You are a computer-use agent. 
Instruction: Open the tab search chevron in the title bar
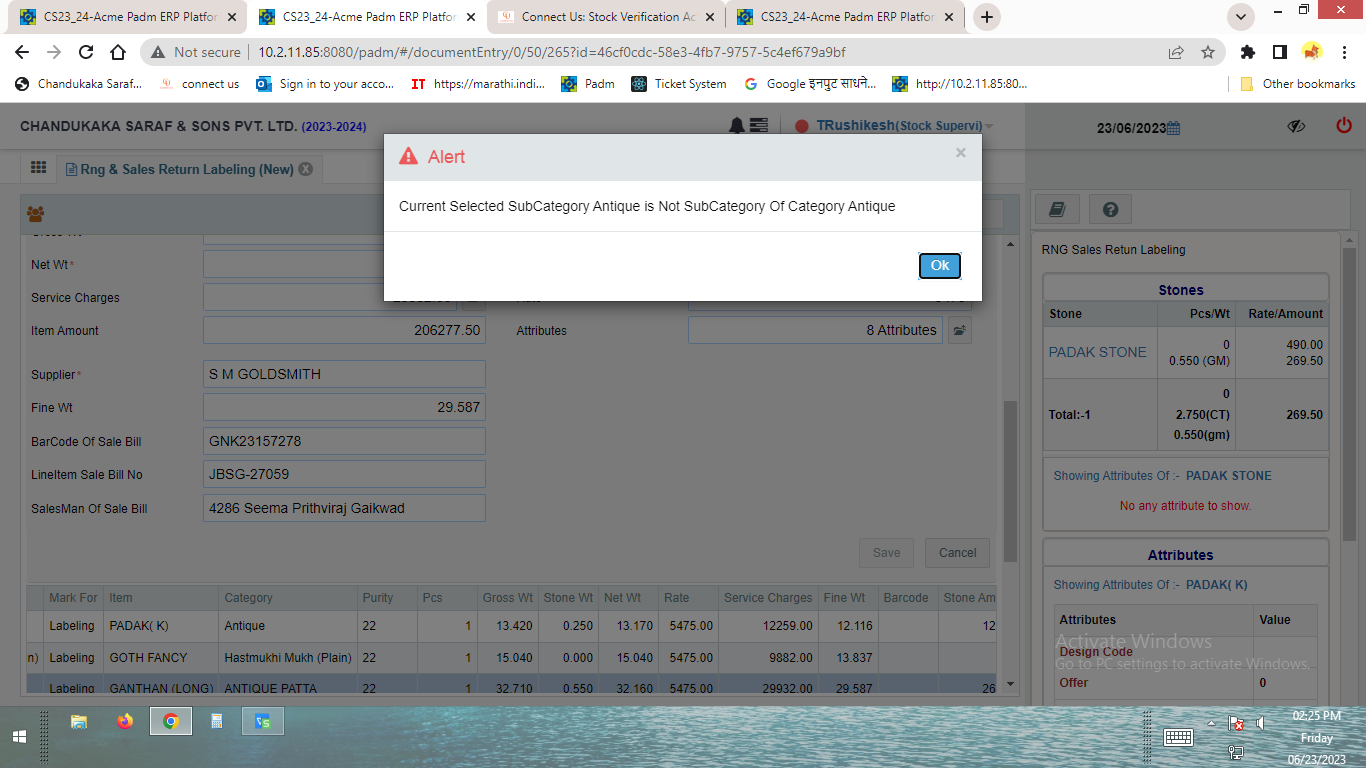coord(1240,17)
